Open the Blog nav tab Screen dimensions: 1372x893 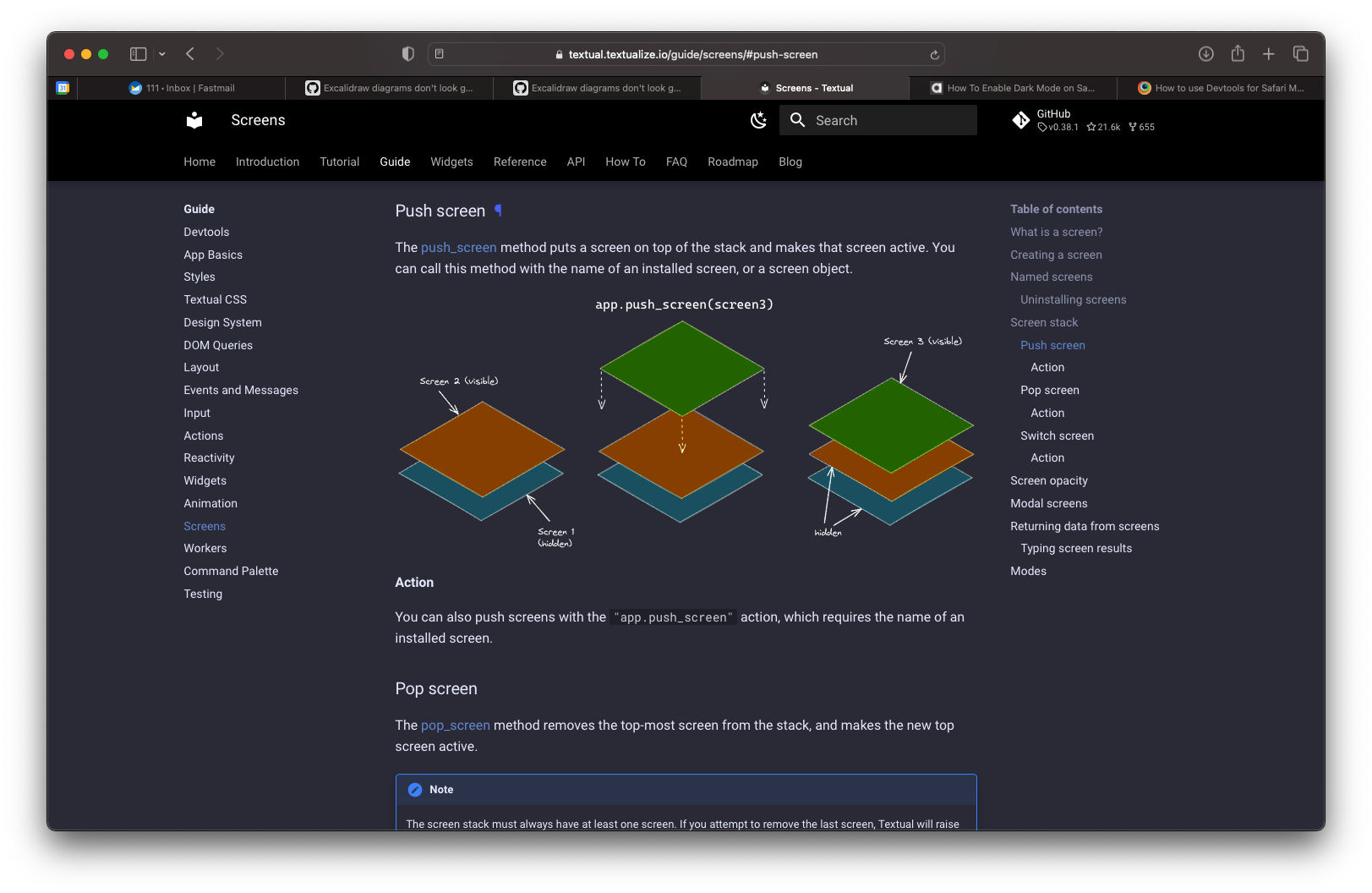click(790, 162)
